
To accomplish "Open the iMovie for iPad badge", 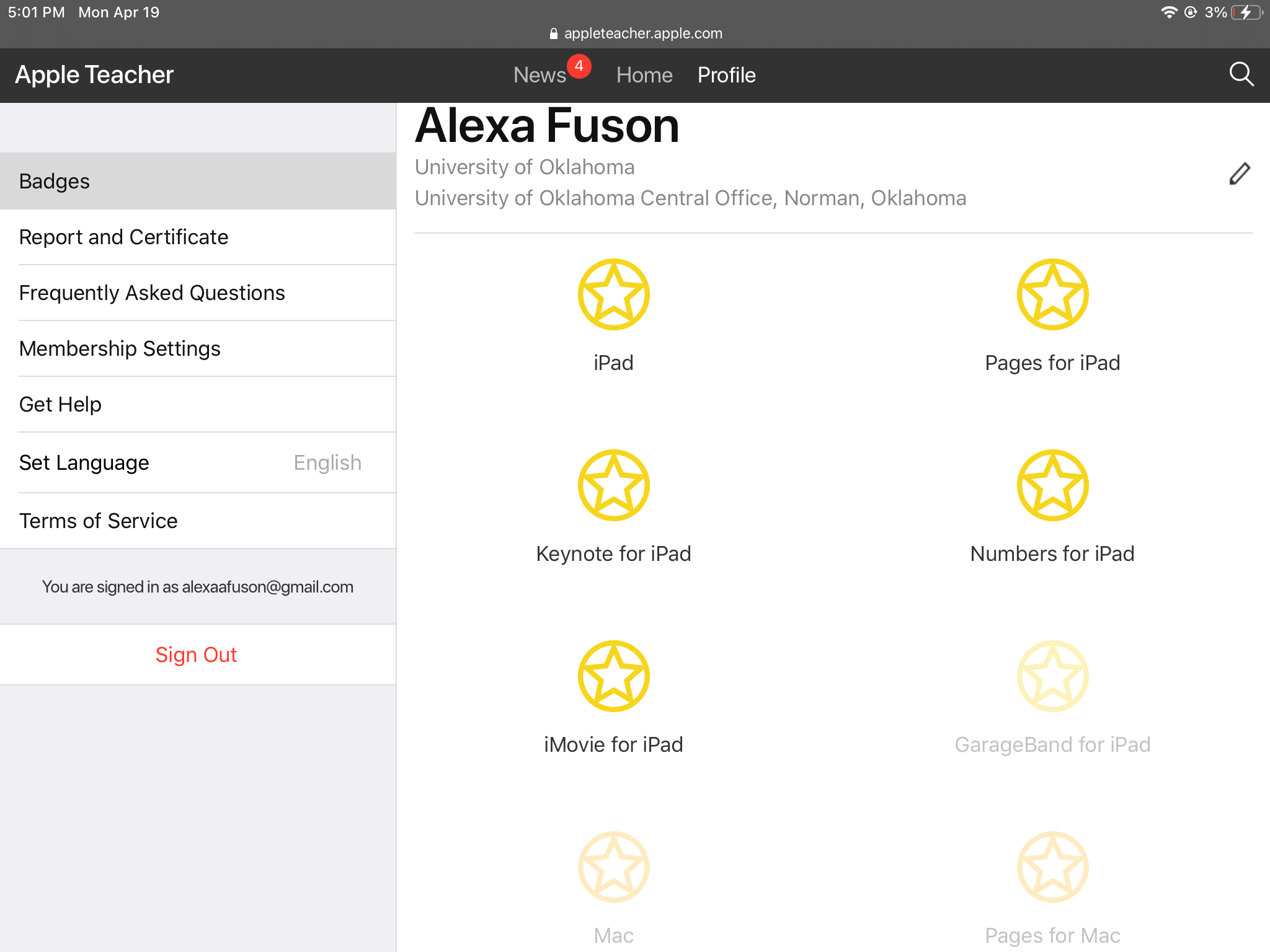I will [x=613, y=676].
